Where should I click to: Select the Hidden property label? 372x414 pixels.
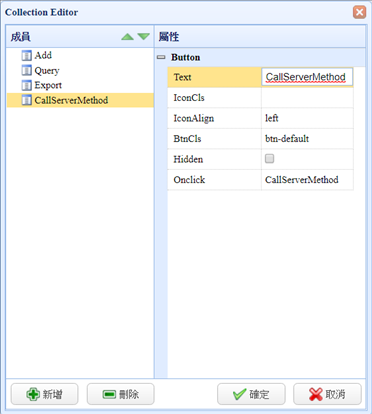pyautogui.click(x=188, y=159)
